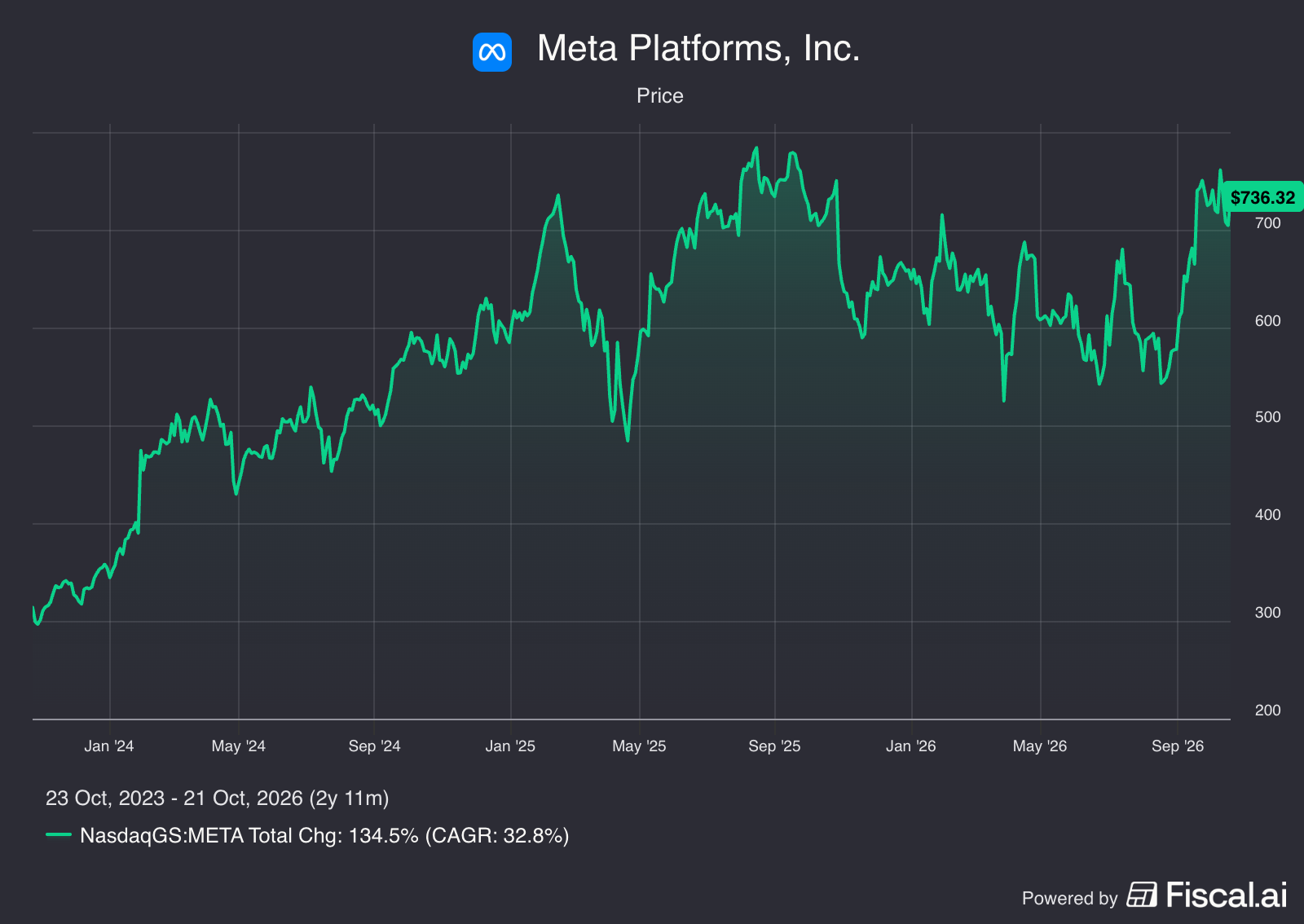This screenshot has height=924, width=1304.
Task: Click the May '25 x-axis label
Action: pos(639,746)
